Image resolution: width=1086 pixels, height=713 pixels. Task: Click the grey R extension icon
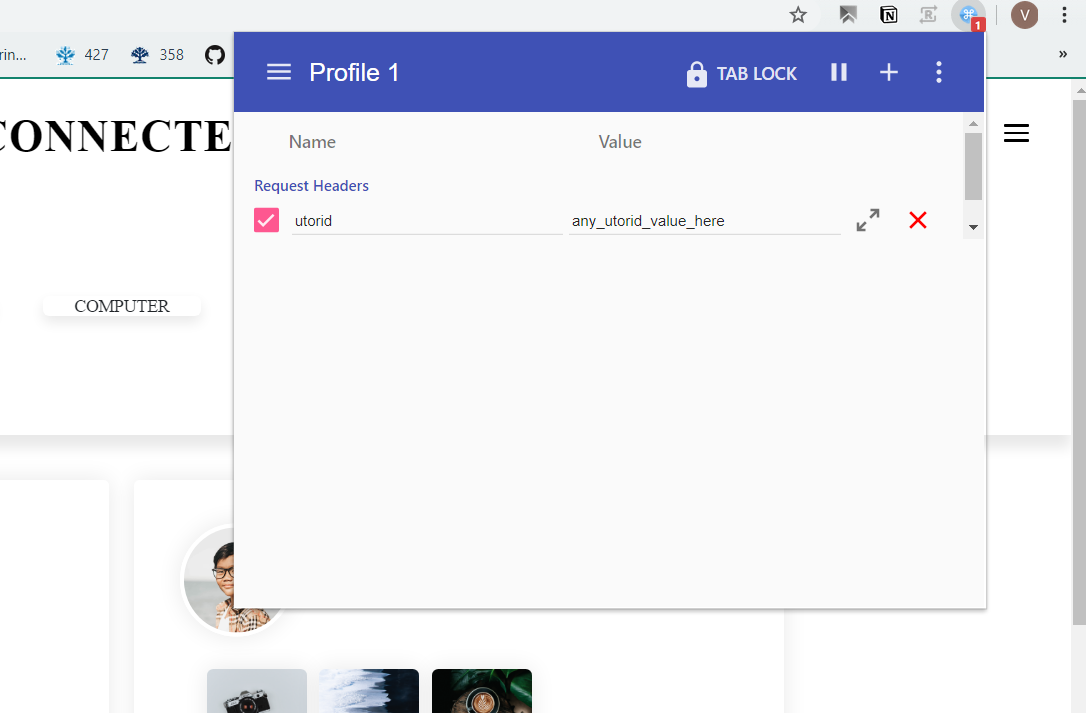[928, 15]
